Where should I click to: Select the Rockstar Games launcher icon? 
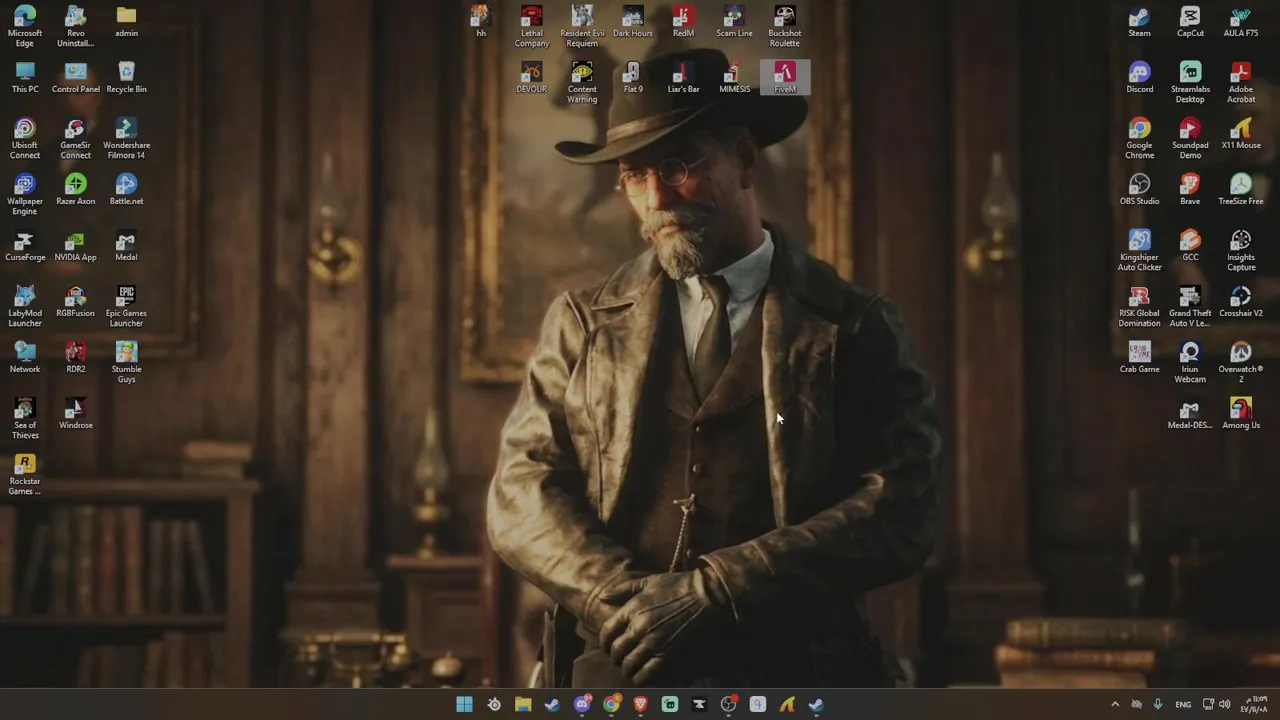tap(25, 474)
